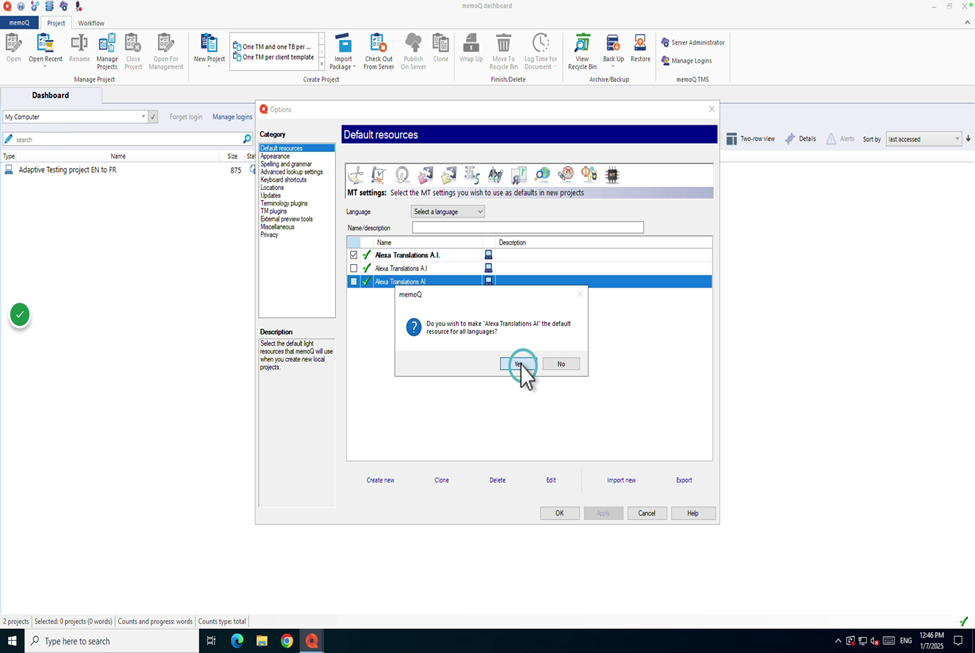Select the Privacy category
Screen dimensions: 975x653
(269, 234)
